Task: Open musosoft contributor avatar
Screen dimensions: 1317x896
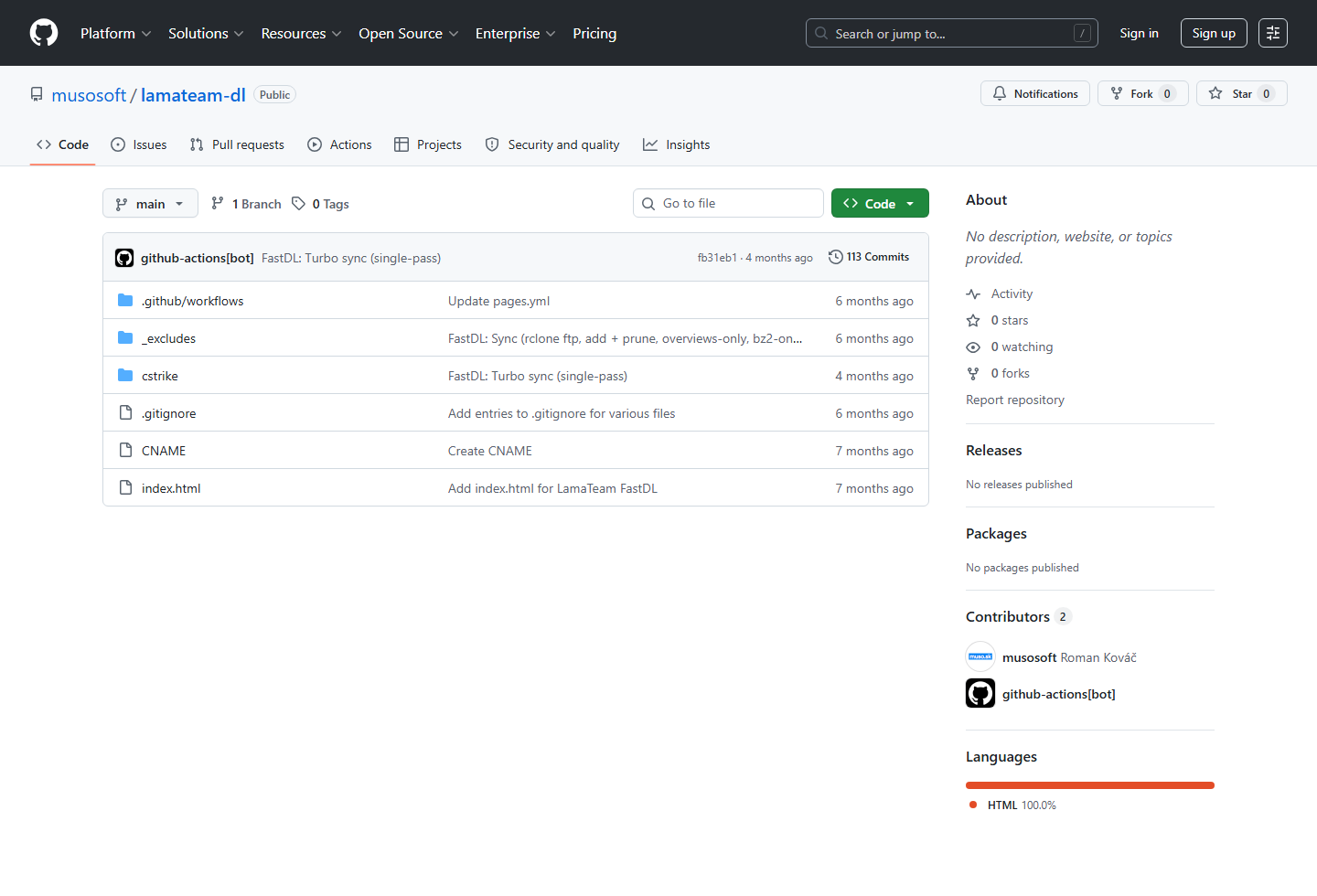Action: pos(980,656)
